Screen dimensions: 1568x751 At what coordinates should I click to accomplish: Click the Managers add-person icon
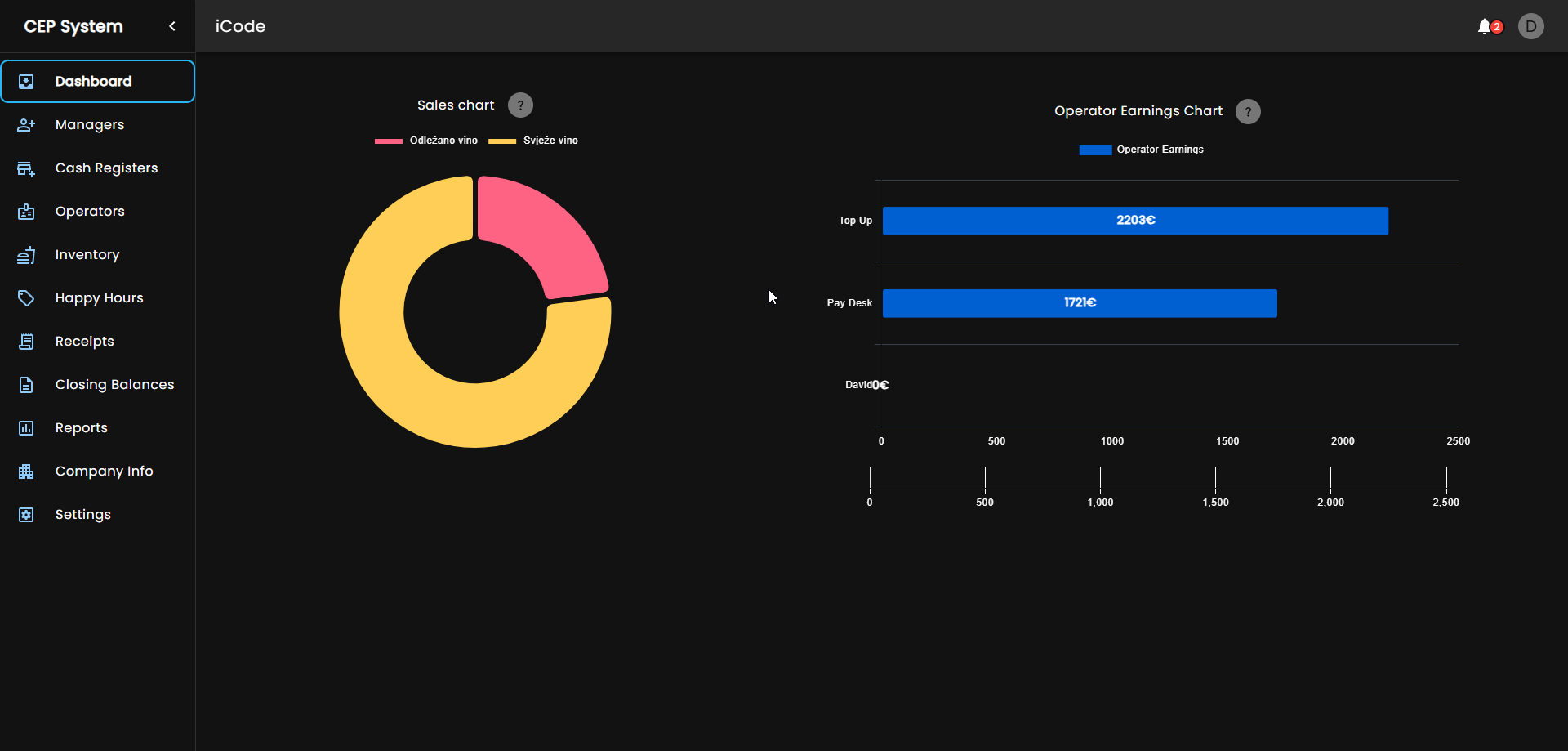[x=26, y=124]
